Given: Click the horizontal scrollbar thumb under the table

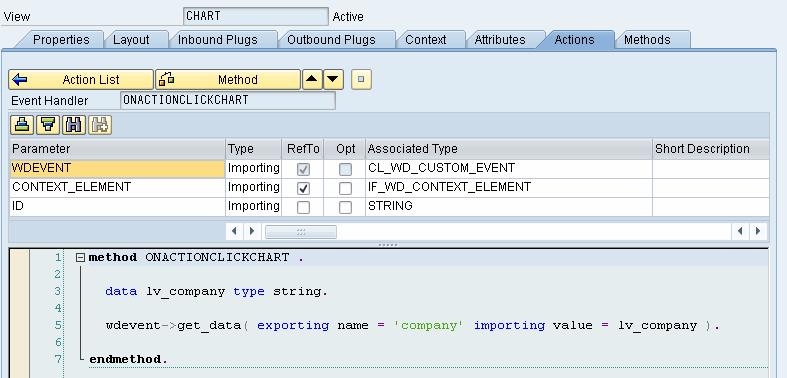Looking at the screenshot, I should tap(301, 232).
